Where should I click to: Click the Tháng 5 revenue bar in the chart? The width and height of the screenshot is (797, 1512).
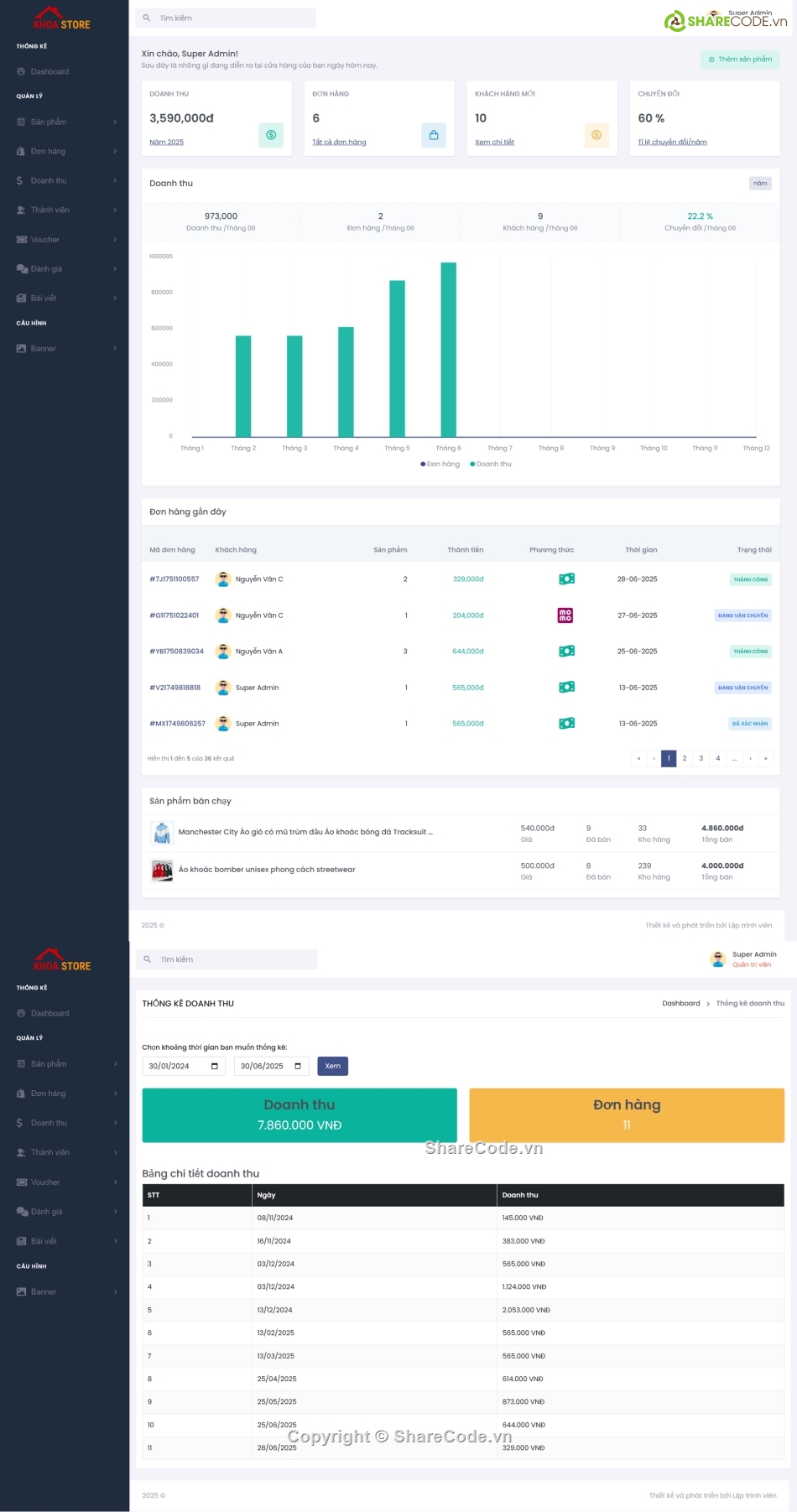tap(397, 359)
